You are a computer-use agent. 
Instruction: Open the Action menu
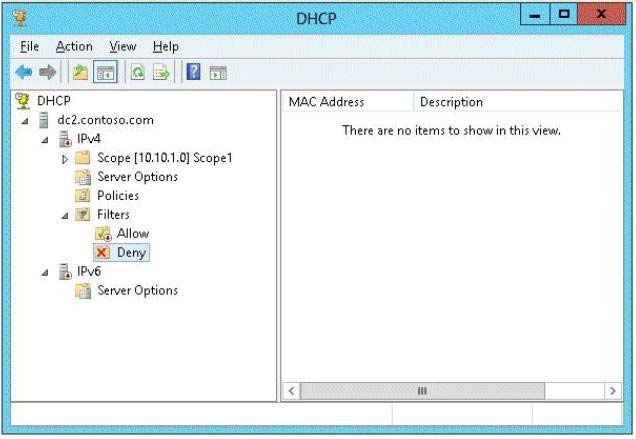pyautogui.click(x=74, y=47)
